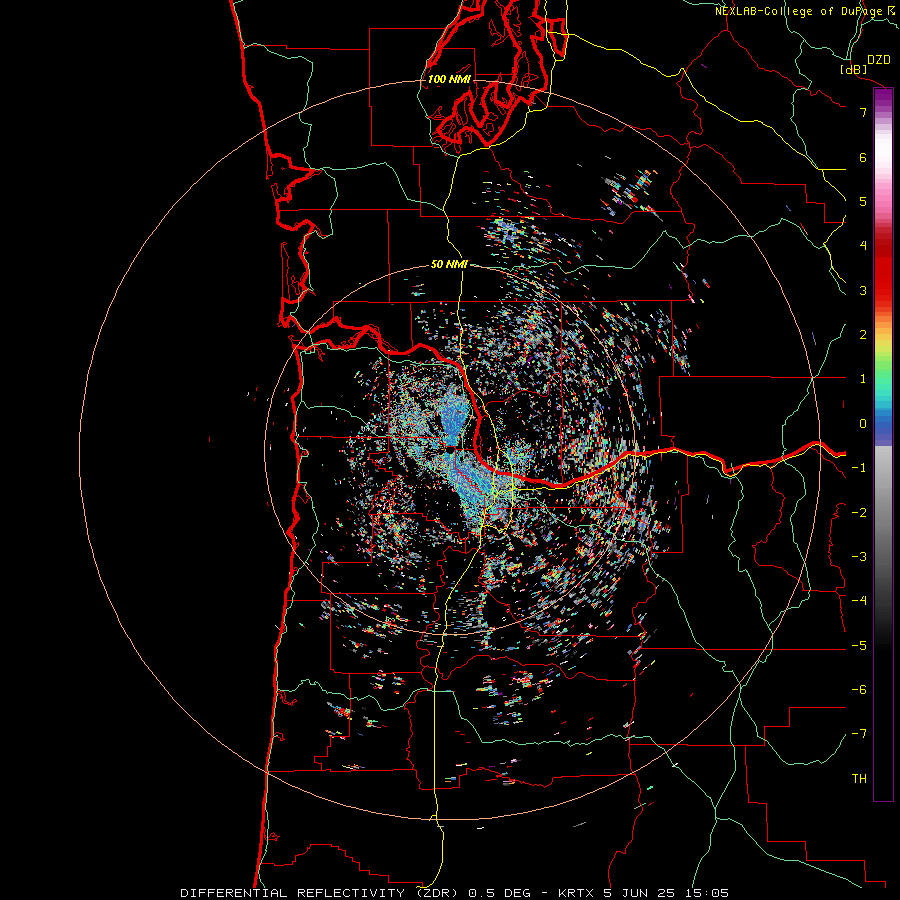Click the 6 dB tick label

pos(863,157)
